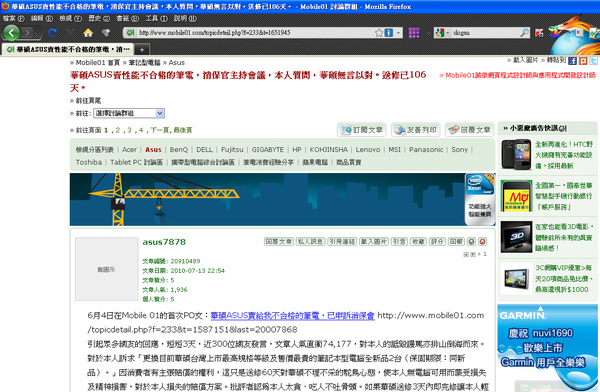Click in the browser search input field
Screen dimensions: 600x392
coord(485,33)
